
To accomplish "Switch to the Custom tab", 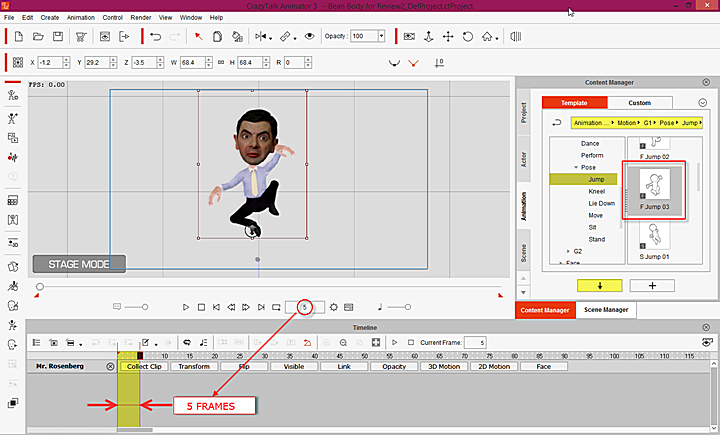I will tap(640, 102).
